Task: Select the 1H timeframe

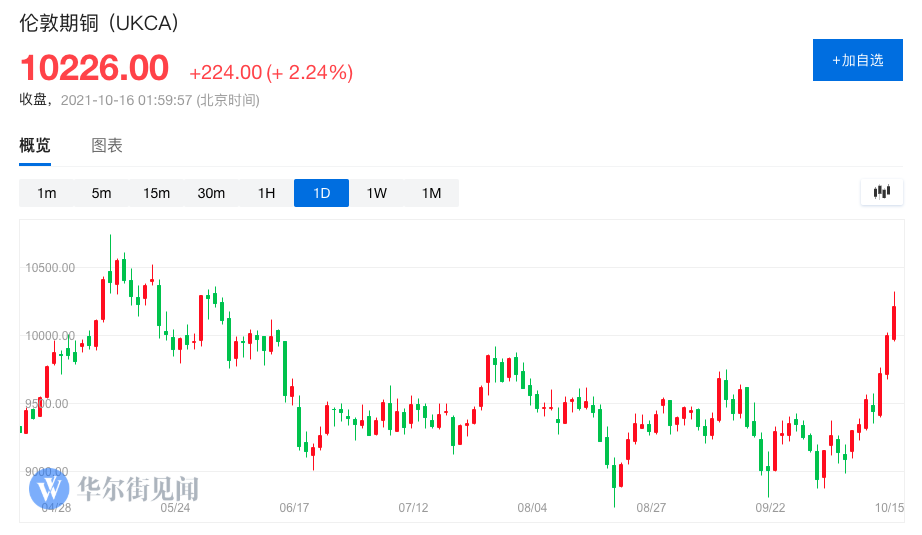Action: [266, 193]
